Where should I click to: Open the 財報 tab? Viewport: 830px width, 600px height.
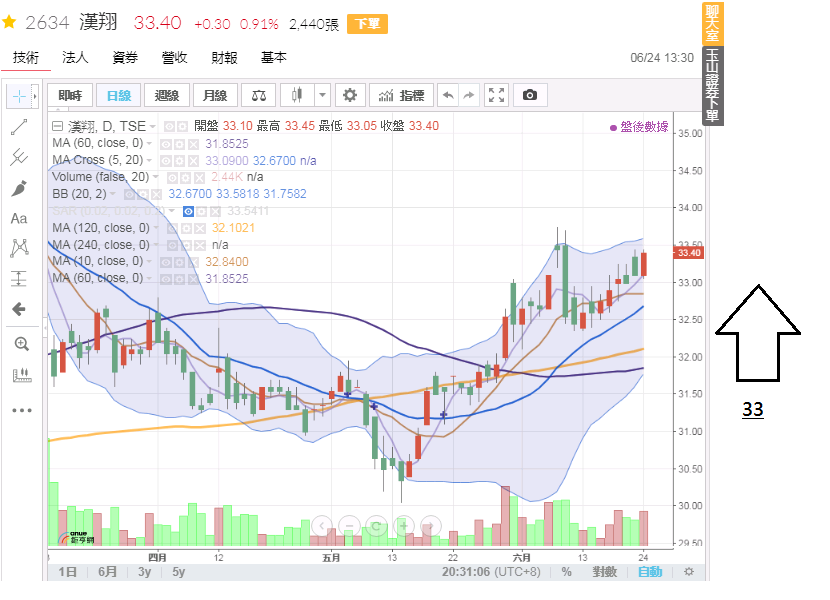point(225,58)
